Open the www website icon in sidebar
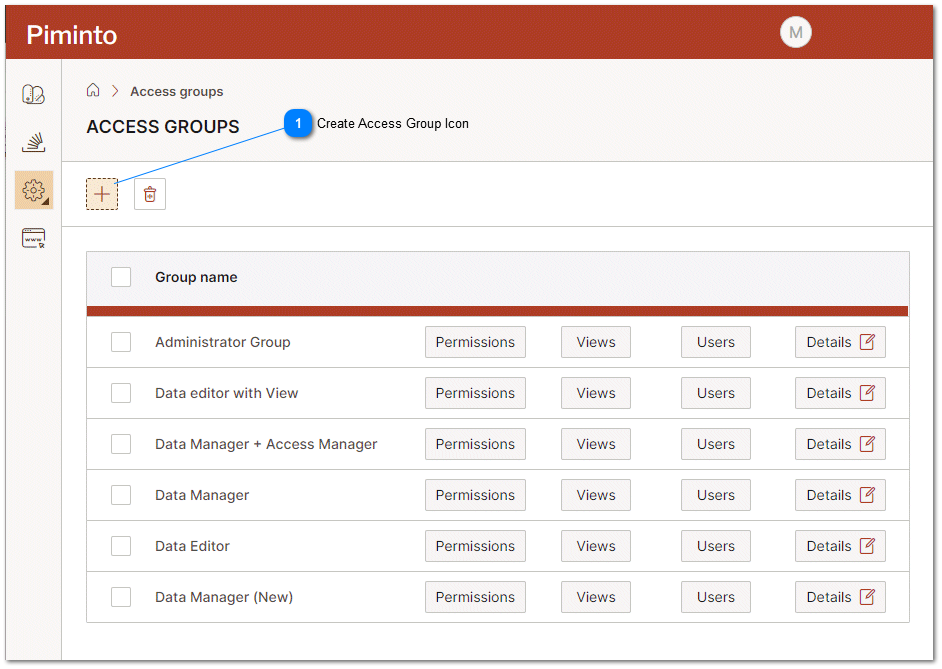This screenshot has width=942, height=669. coord(33,238)
